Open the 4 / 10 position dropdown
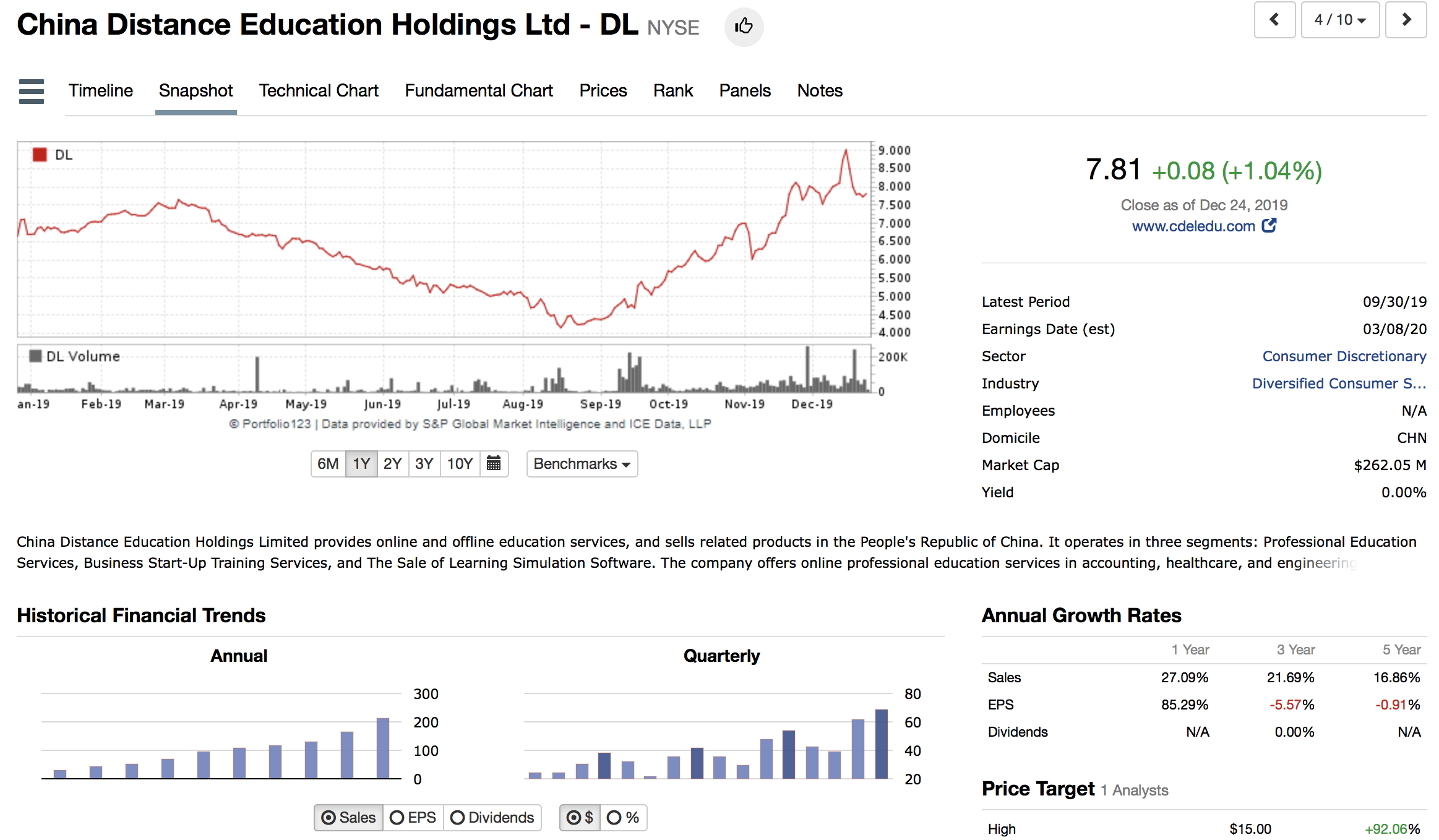The width and height of the screenshot is (1439, 840). coord(1339,20)
